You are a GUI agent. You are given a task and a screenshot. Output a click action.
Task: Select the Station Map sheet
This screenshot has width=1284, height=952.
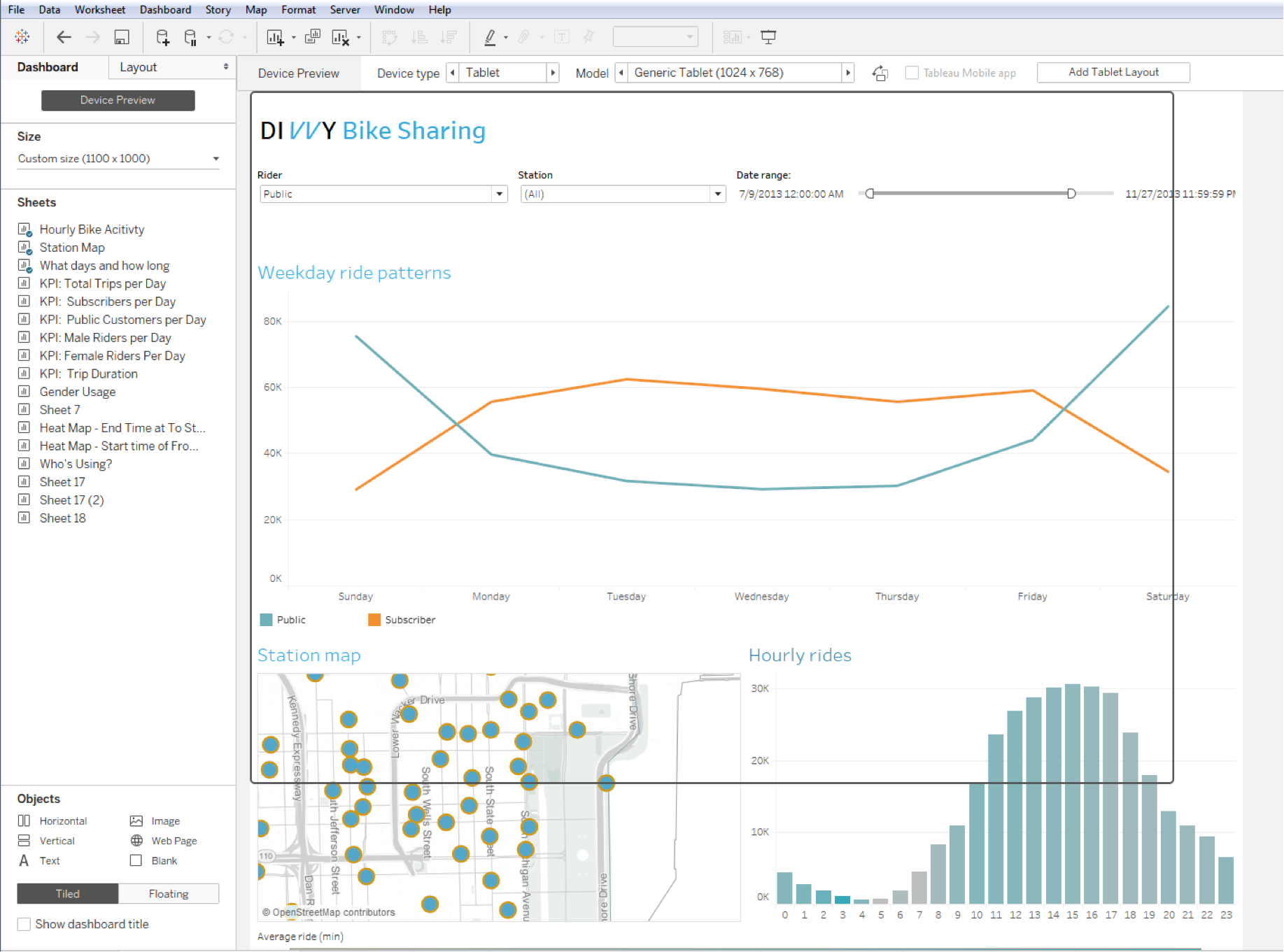click(x=72, y=248)
